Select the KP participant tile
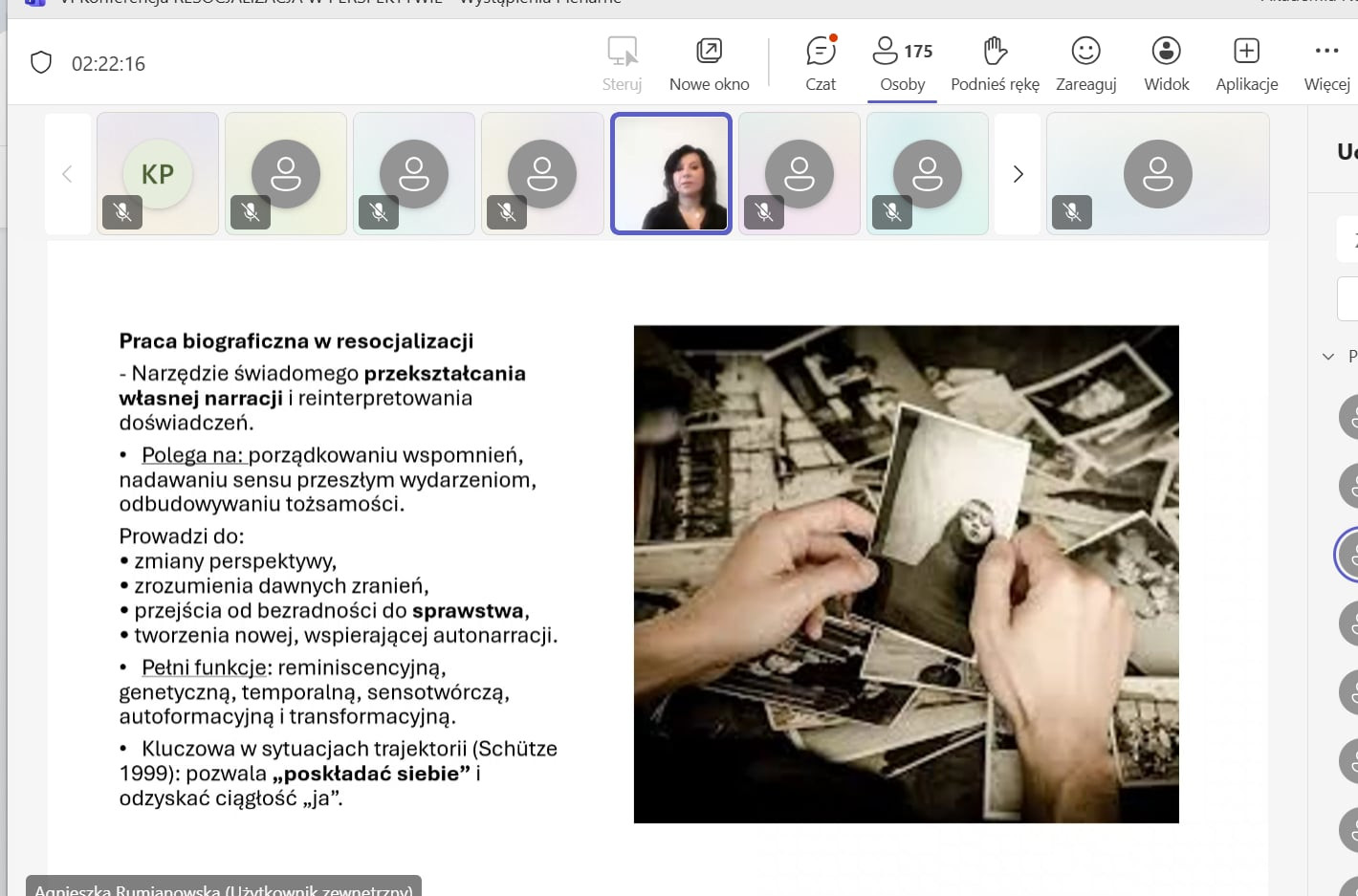Image resolution: width=1358 pixels, height=896 pixels. click(158, 173)
